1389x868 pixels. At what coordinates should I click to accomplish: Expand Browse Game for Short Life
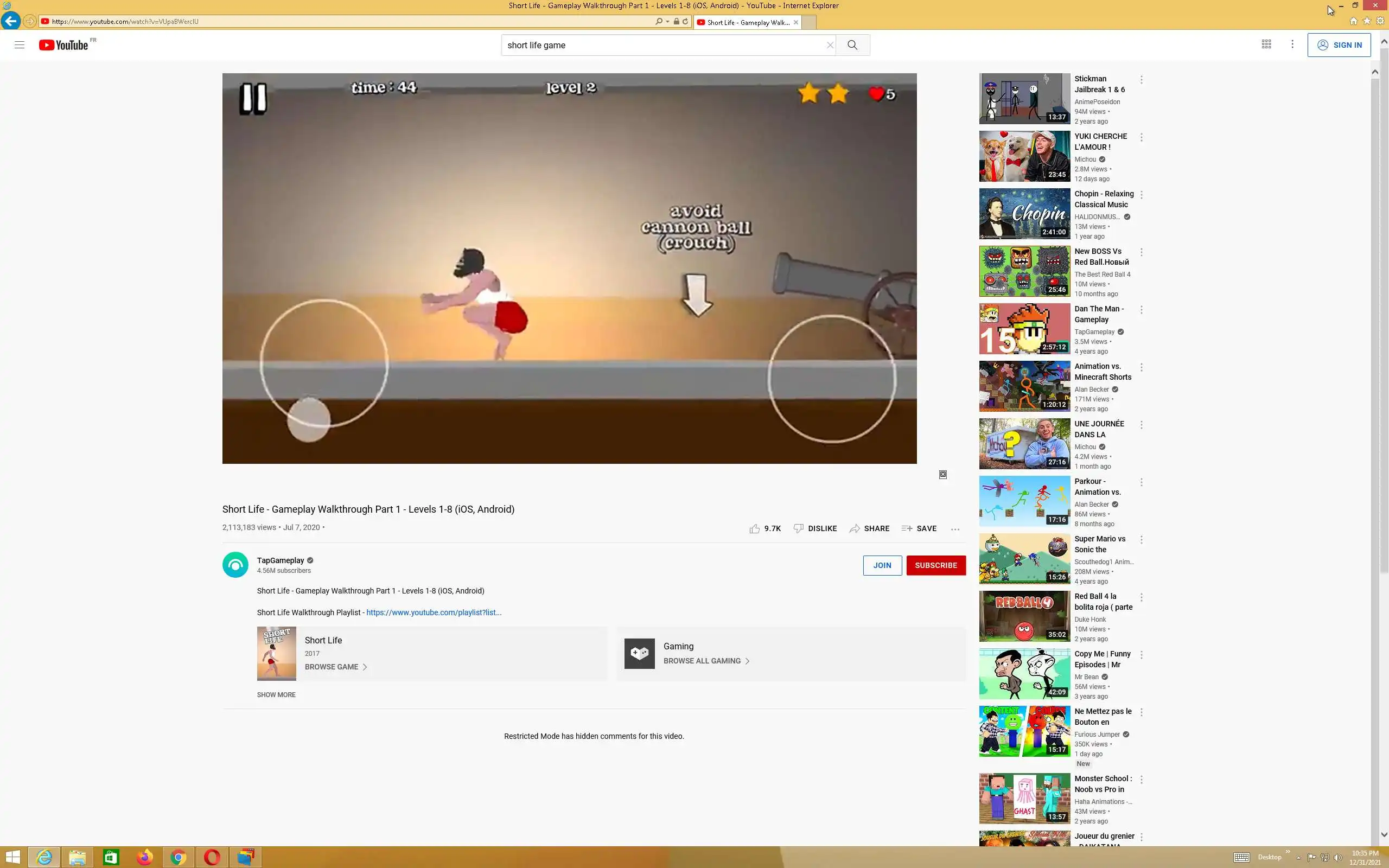pyautogui.click(x=336, y=667)
